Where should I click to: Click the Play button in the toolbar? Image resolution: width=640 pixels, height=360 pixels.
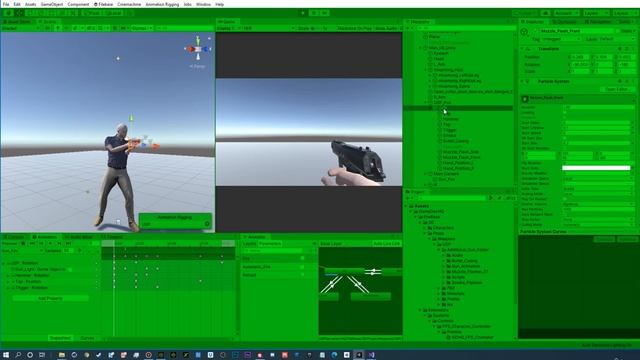tap(303, 13)
